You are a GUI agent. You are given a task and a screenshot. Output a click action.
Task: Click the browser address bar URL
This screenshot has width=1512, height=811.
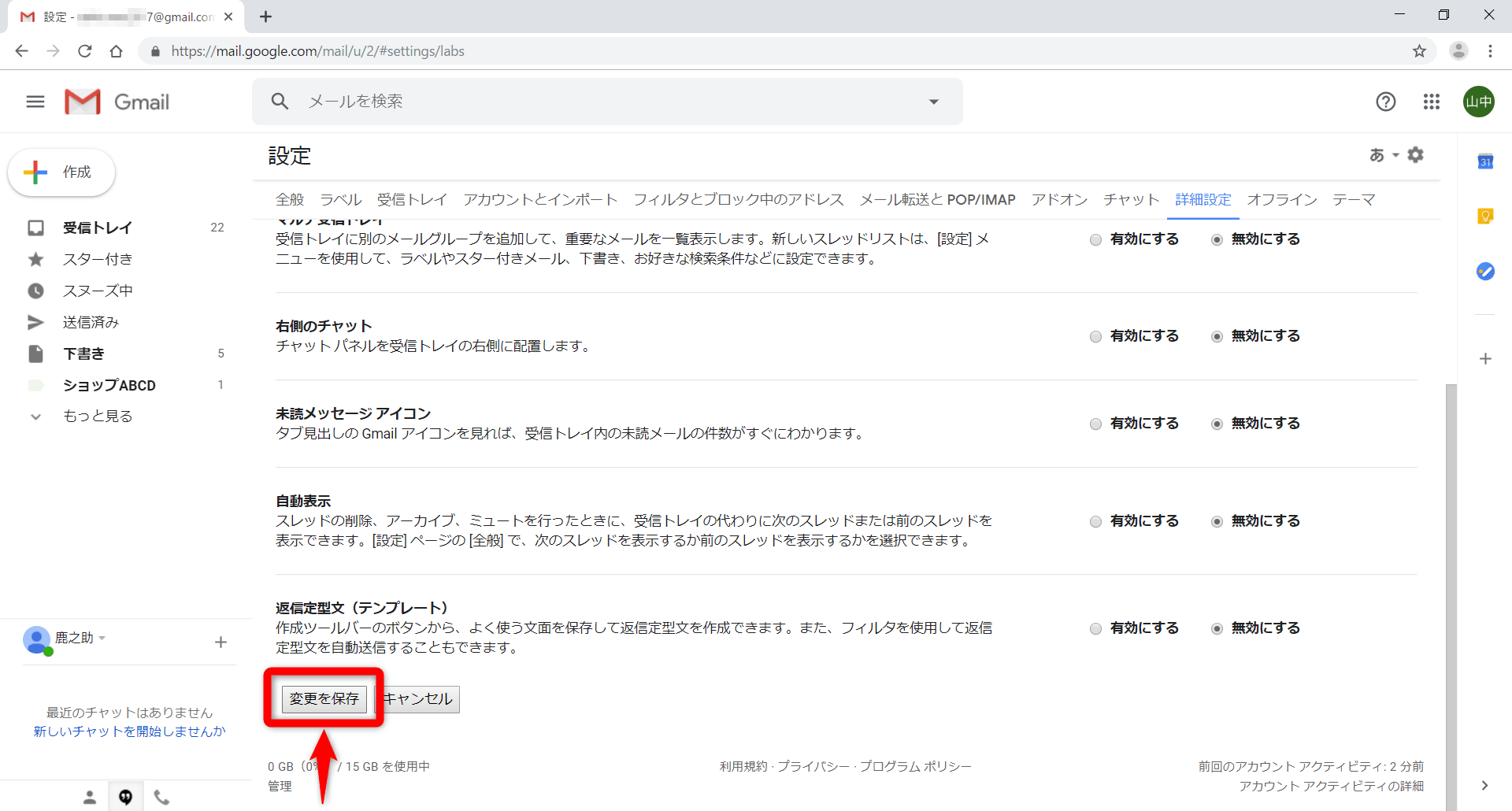[318, 51]
